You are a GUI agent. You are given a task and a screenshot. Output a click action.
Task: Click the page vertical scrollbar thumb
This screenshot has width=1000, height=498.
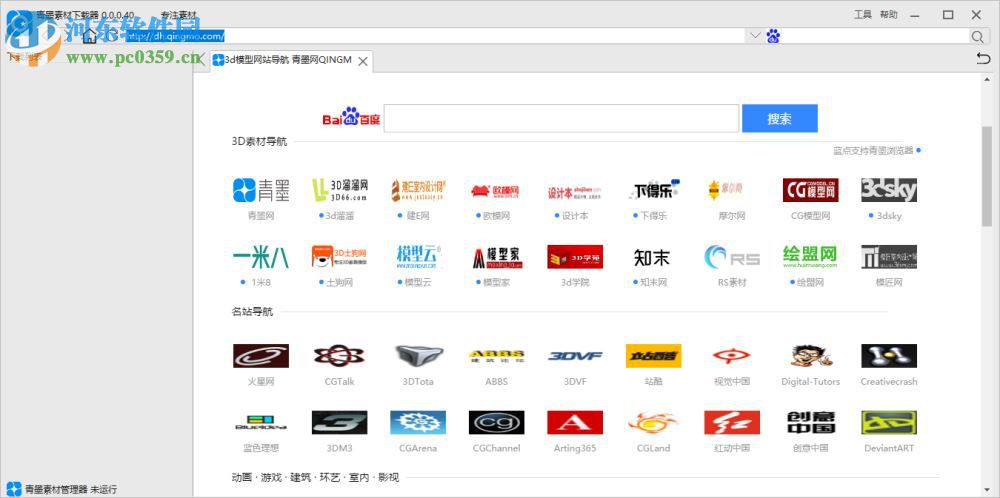coord(987,176)
